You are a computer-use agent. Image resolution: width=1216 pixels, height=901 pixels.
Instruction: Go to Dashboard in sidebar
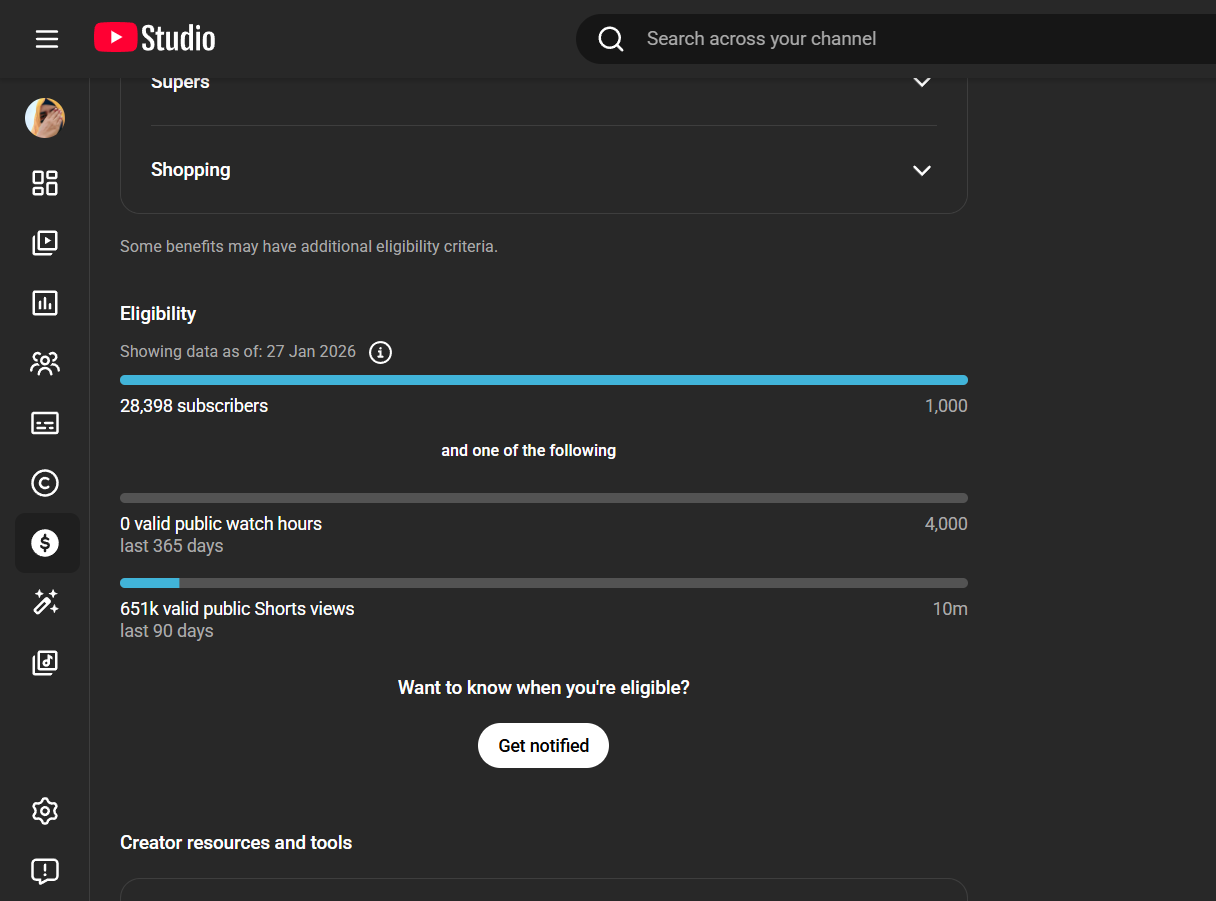pos(45,183)
